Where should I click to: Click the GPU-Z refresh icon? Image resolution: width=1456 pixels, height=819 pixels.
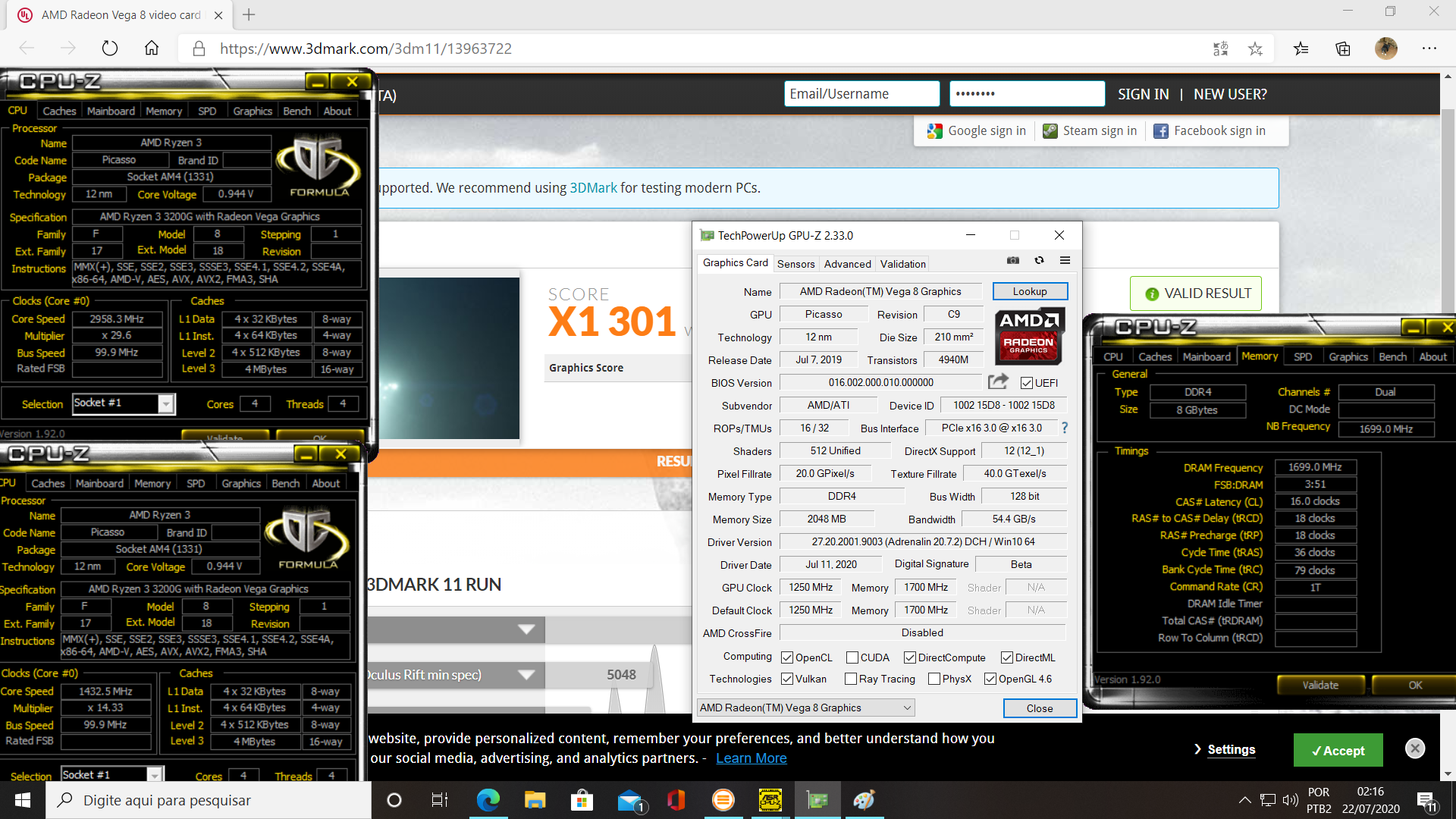(1039, 261)
